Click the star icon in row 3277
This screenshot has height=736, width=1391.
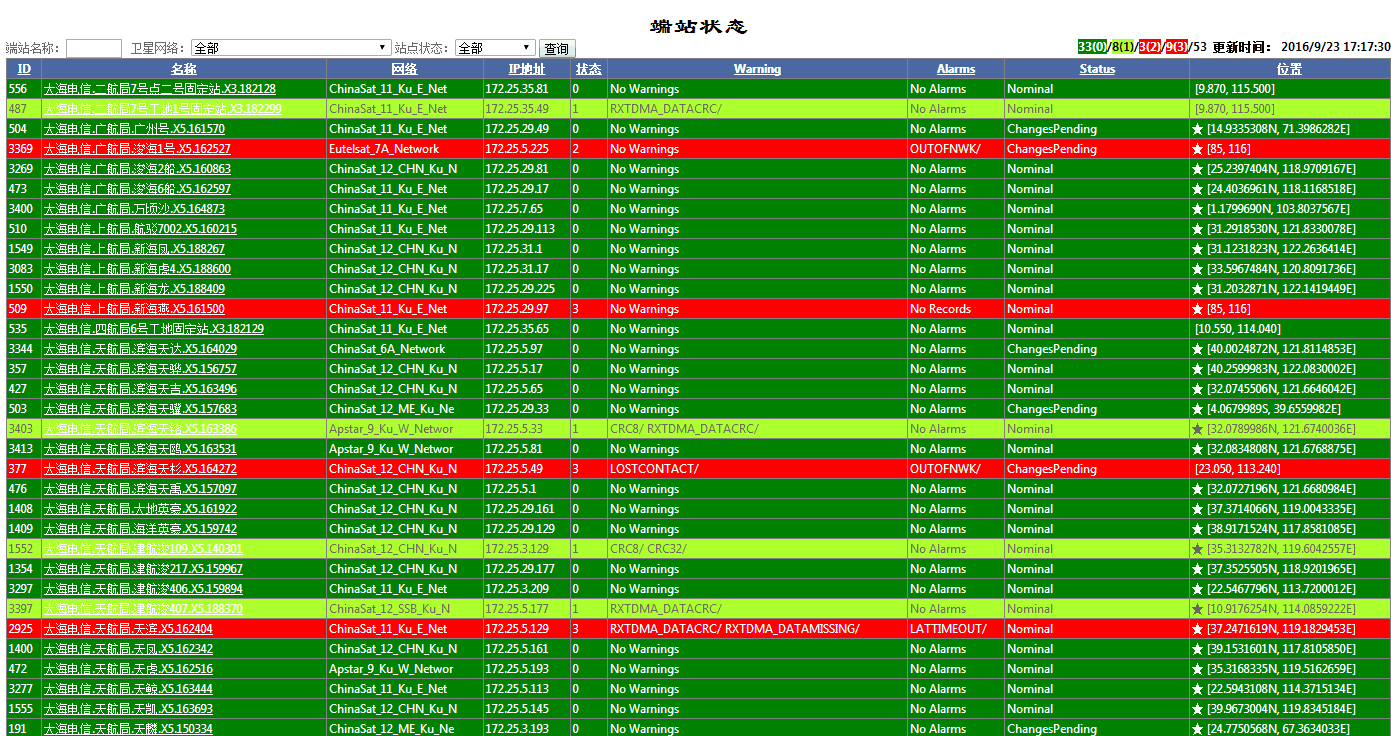pos(1197,689)
